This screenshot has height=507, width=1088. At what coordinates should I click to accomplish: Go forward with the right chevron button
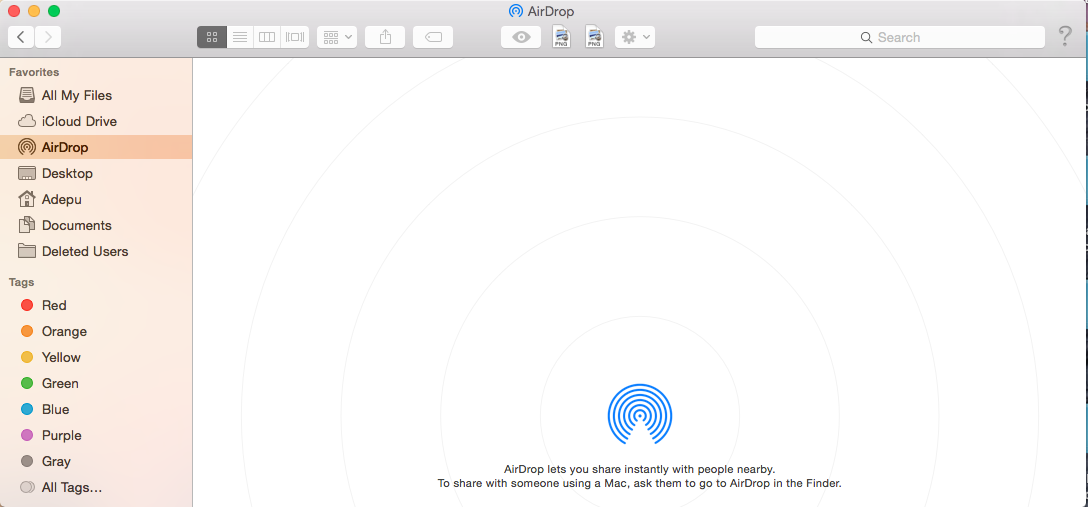(48, 37)
